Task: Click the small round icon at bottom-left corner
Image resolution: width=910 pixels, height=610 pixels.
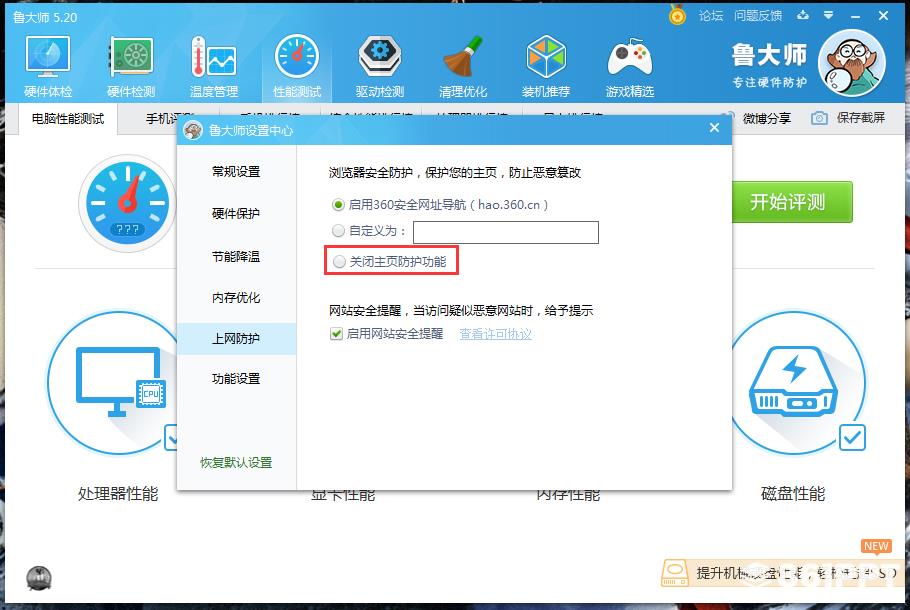Action: [39, 578]
